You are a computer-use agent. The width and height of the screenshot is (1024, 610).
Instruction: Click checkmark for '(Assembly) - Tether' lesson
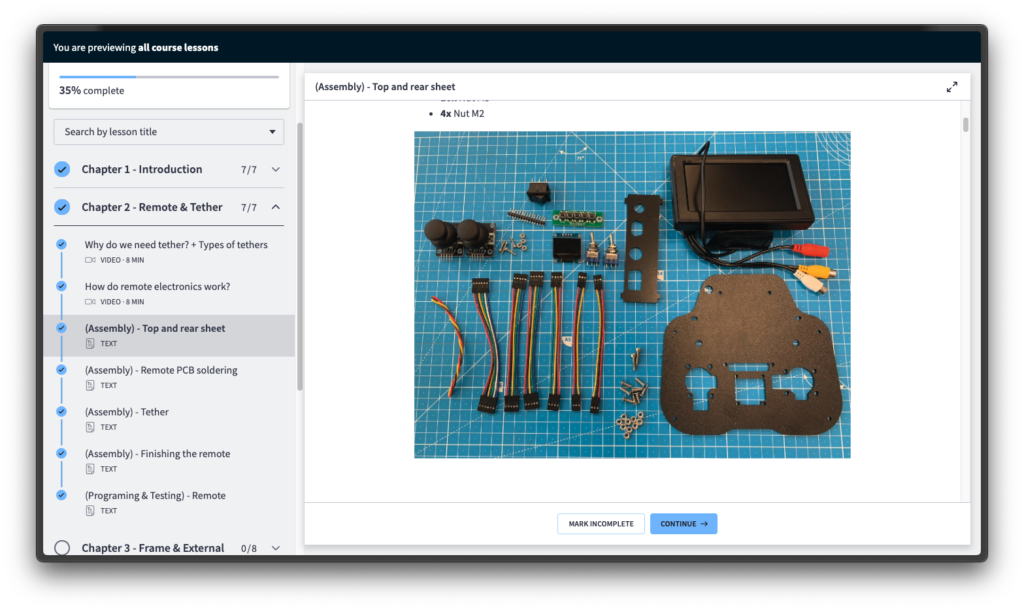click(x=61, y=411)
